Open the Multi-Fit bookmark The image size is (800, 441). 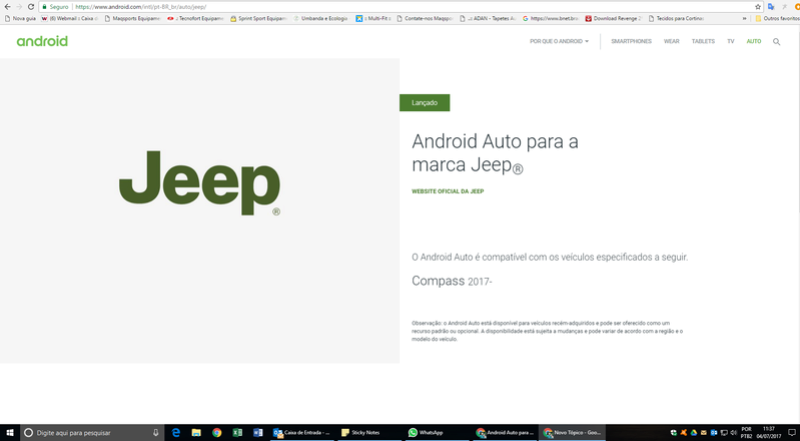(373, 18)
